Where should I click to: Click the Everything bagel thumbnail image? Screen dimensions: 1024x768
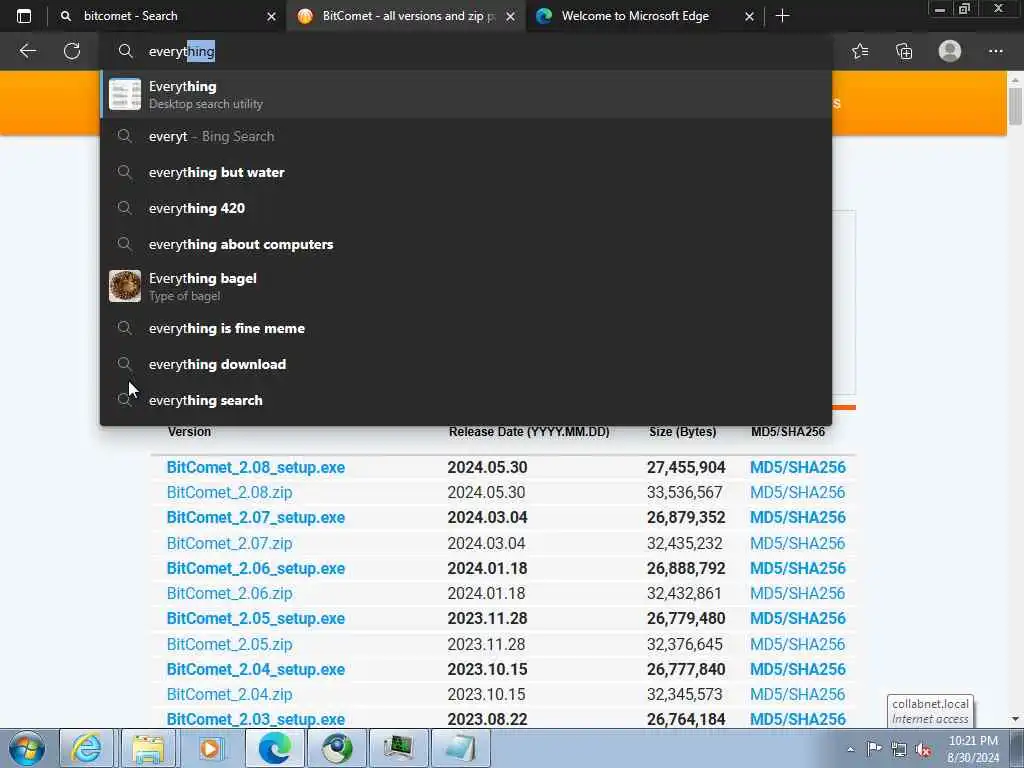pos(125,286)
